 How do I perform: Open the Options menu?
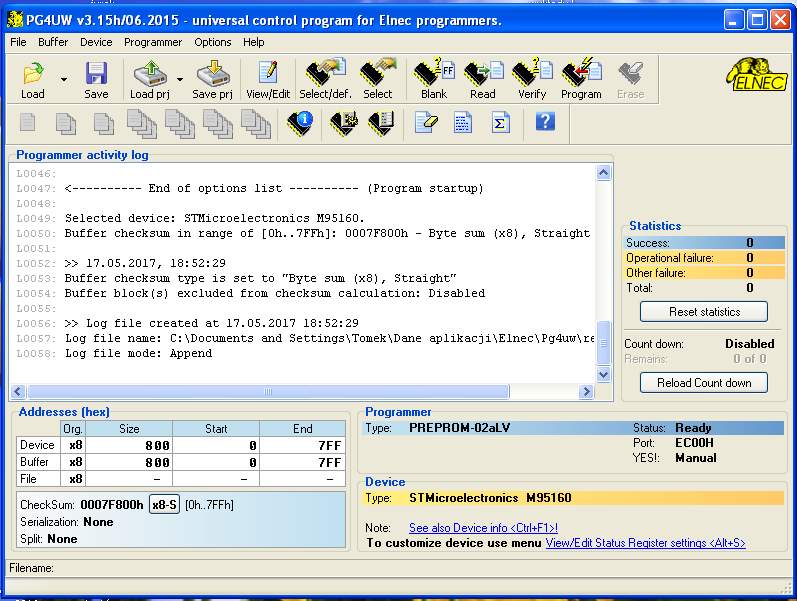212,42
